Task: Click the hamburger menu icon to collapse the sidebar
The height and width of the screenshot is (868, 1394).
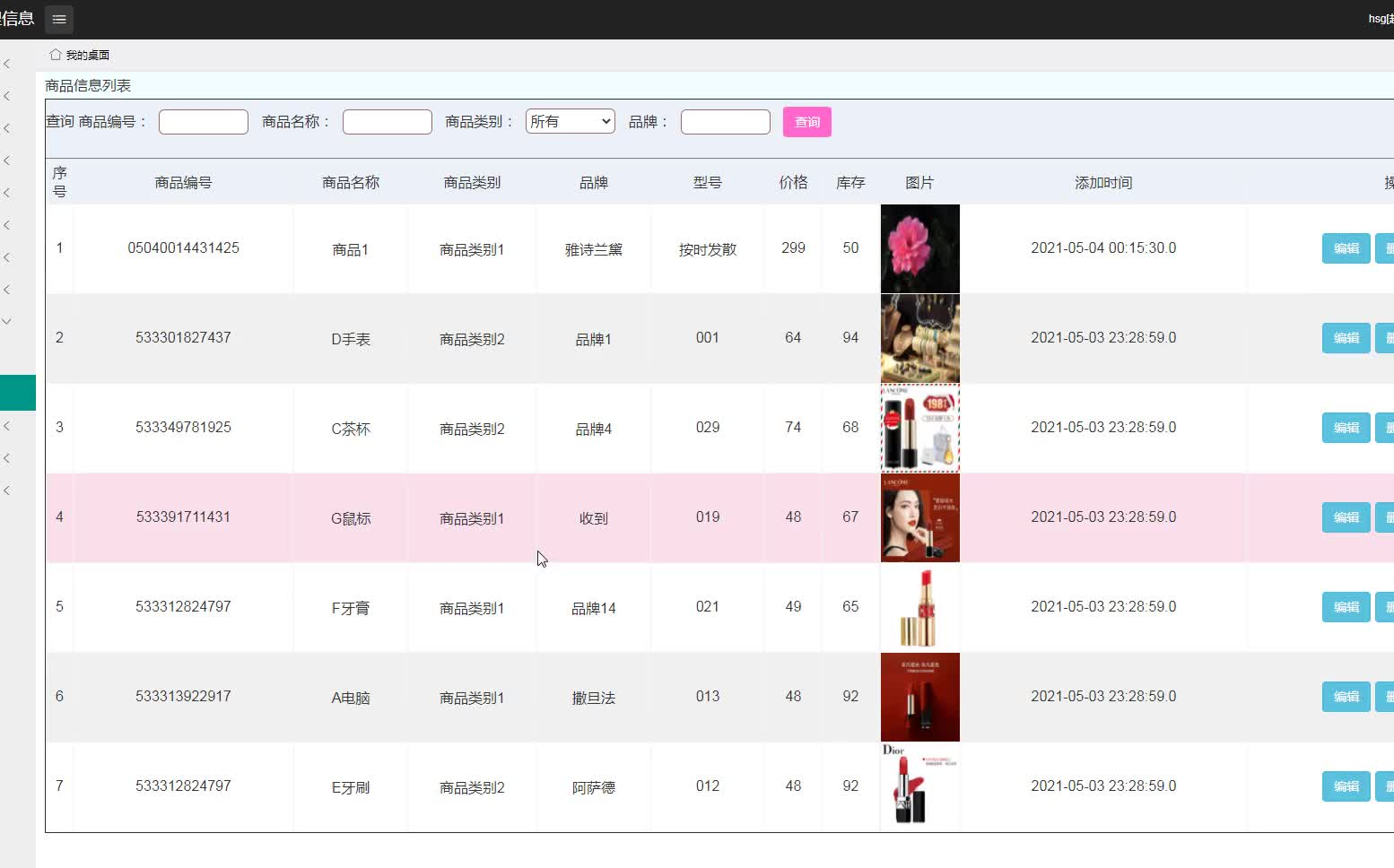Action: [58, 19]
